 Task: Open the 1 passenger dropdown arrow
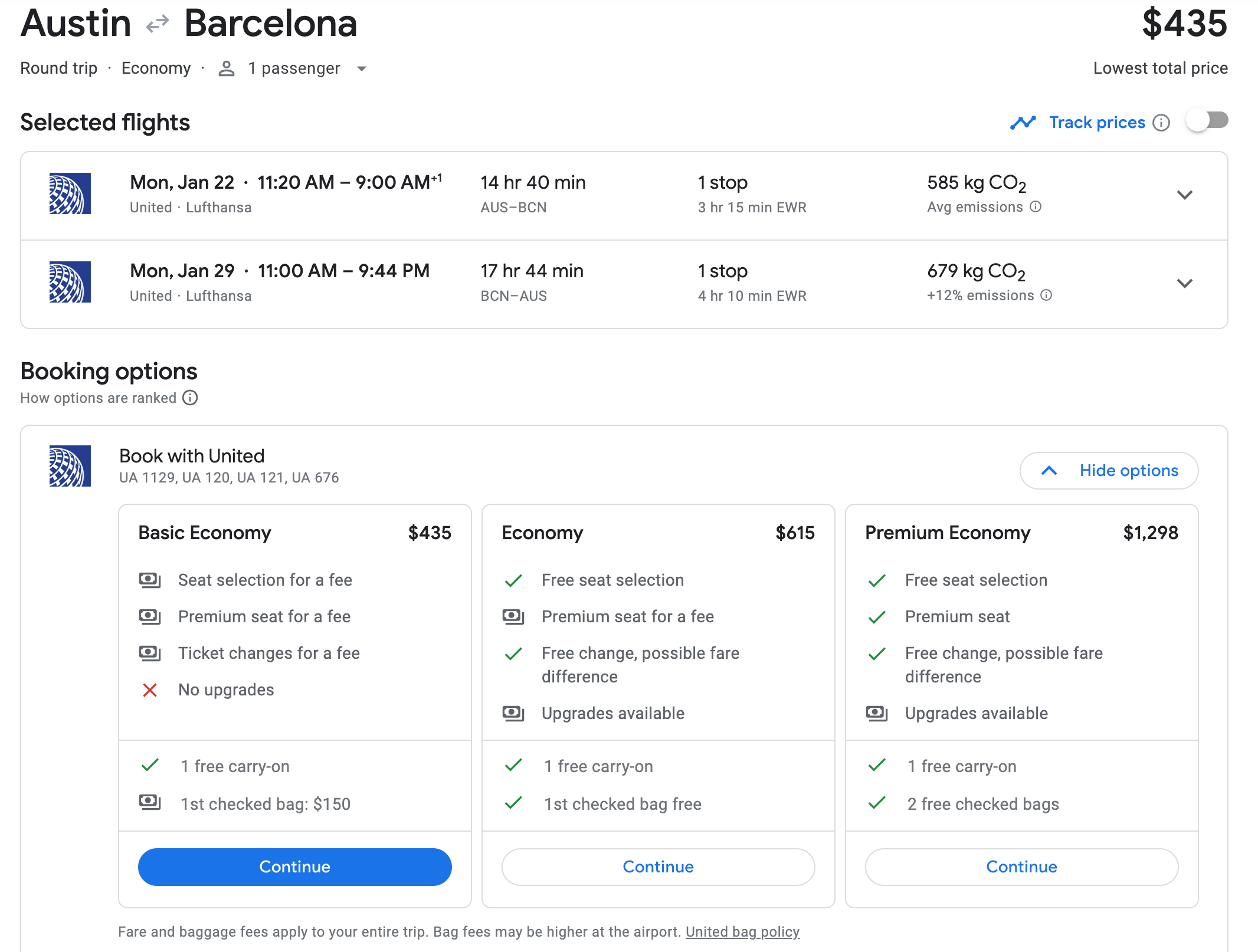coord(362,69)
